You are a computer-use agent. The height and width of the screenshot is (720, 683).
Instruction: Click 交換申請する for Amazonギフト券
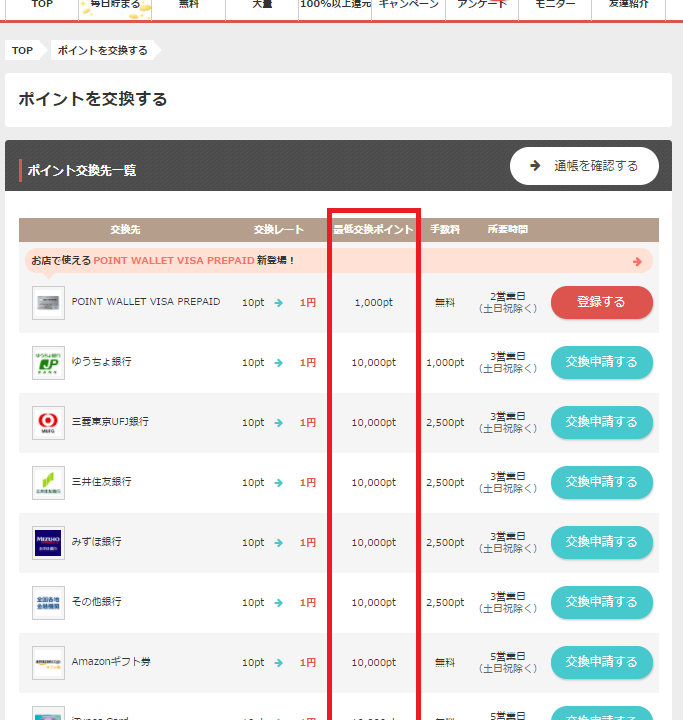point(602,662)
